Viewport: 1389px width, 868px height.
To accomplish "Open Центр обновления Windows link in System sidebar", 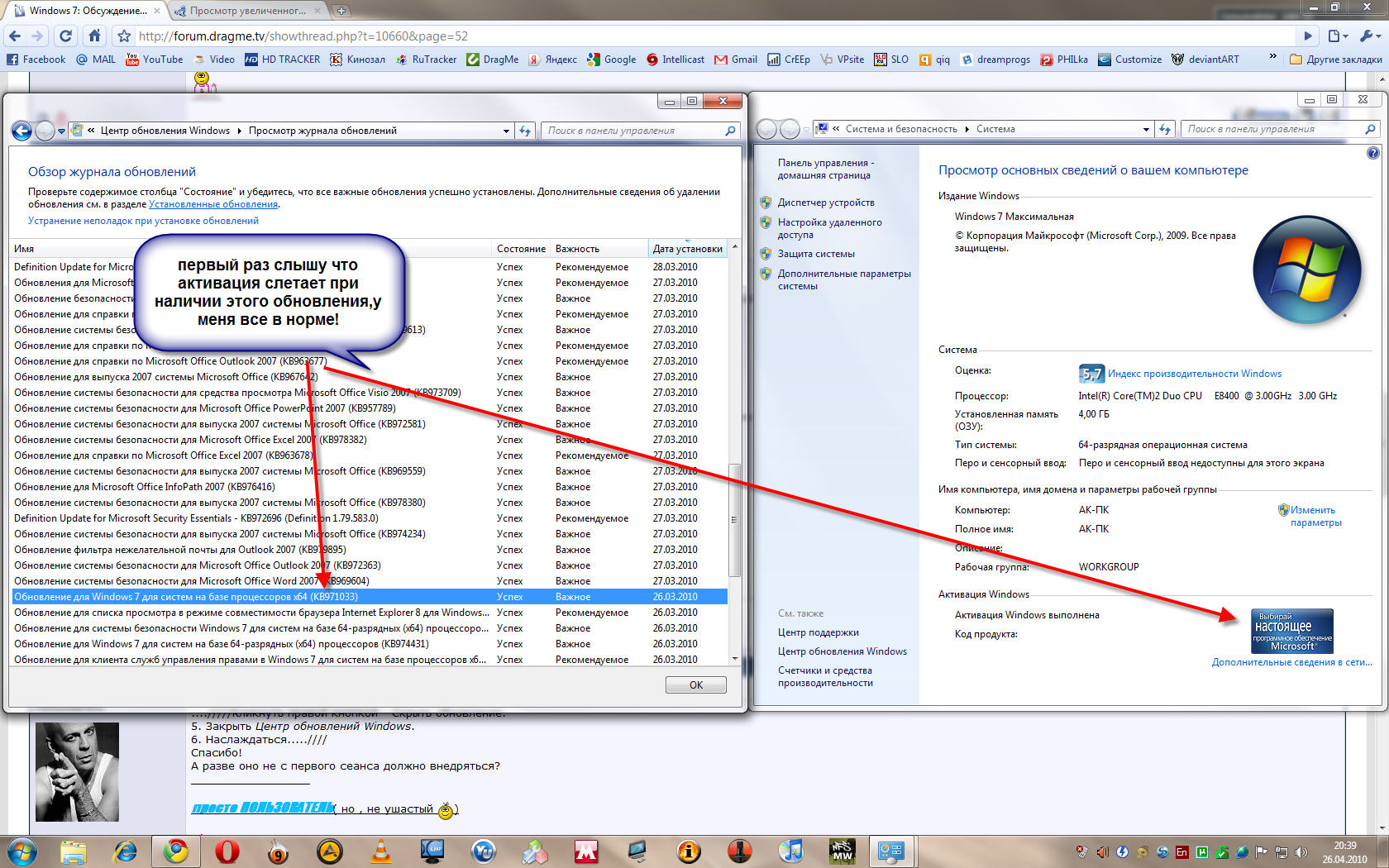I will click(842, 651).
